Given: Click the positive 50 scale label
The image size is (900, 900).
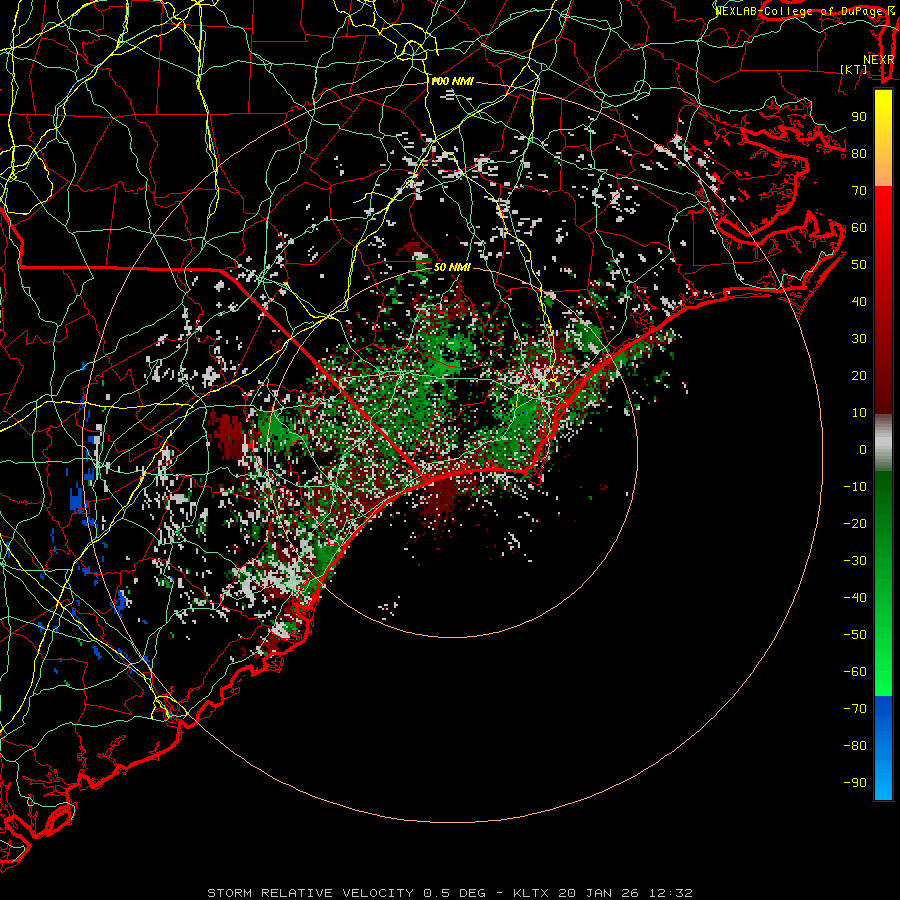Looking at the screenshot, I should [x=859, y=265].
